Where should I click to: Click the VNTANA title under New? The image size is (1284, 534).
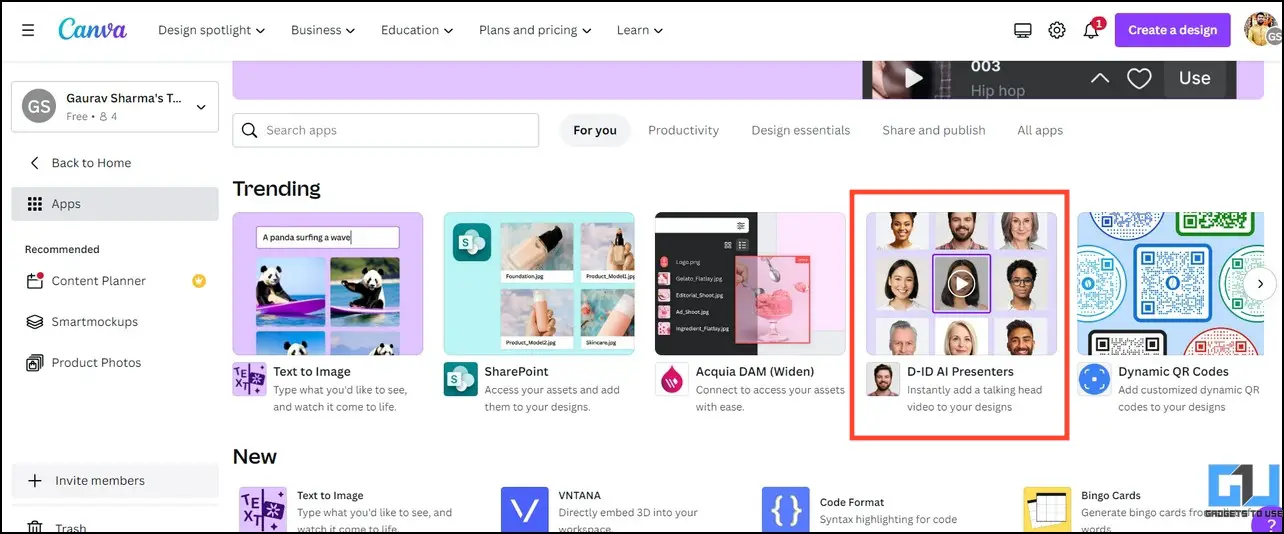click(582, 495)
